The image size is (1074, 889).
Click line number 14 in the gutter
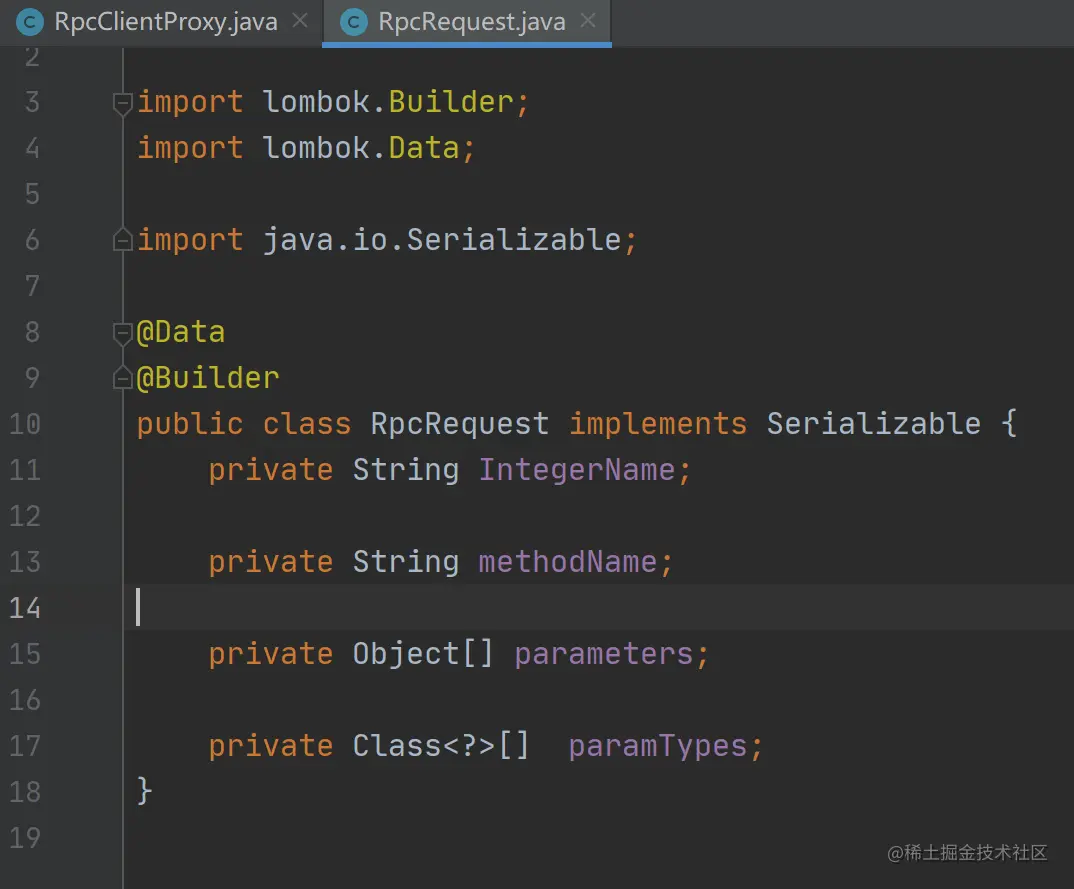[24, 608]
